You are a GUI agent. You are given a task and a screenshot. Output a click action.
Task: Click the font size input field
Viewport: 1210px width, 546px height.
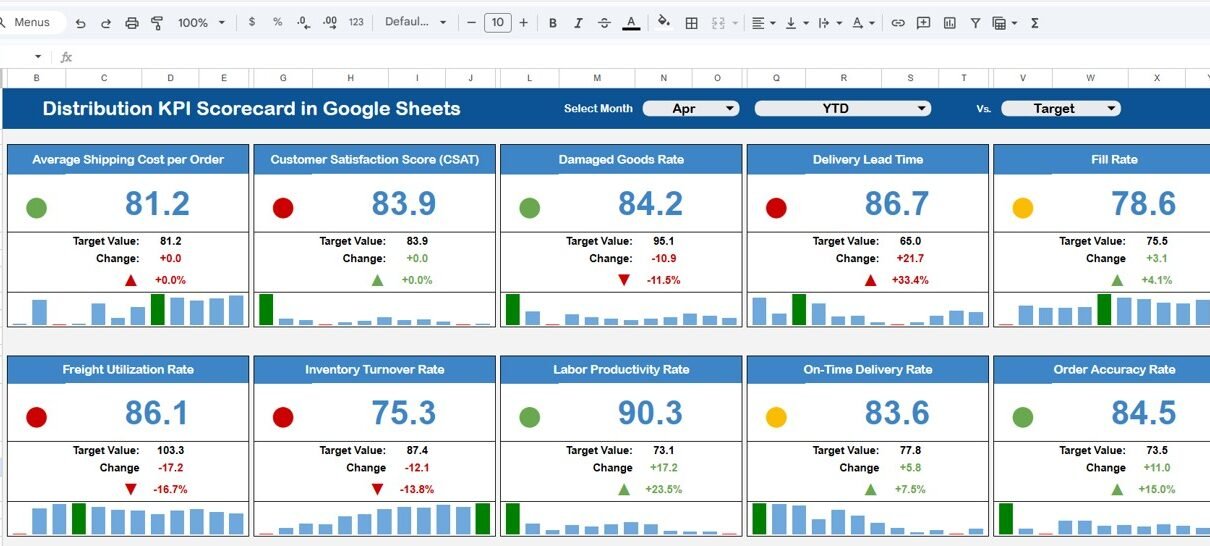point(497,22)
